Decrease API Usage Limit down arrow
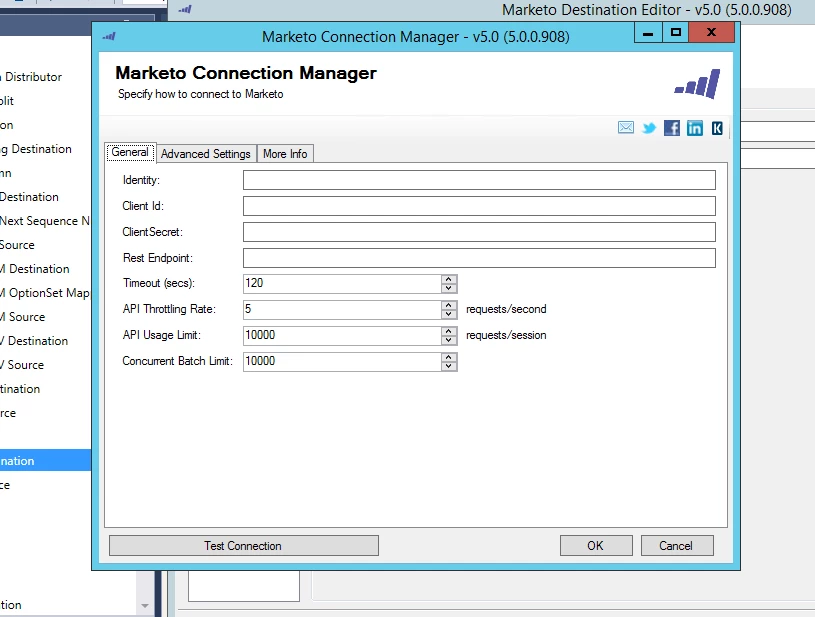The height and width of the screenshot is (617, 815). [449, 340]
